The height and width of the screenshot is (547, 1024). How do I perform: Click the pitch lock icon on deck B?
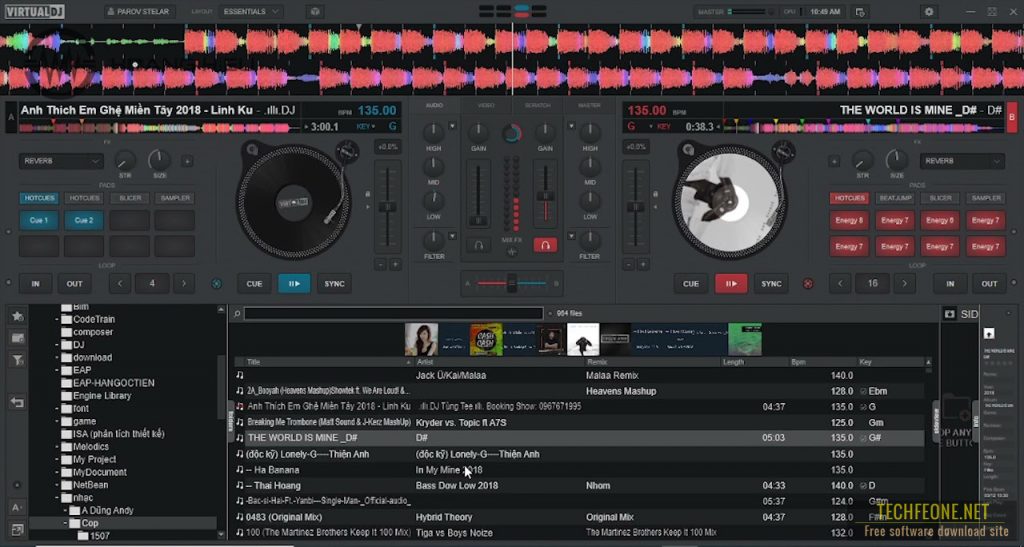tap(655, 195)
